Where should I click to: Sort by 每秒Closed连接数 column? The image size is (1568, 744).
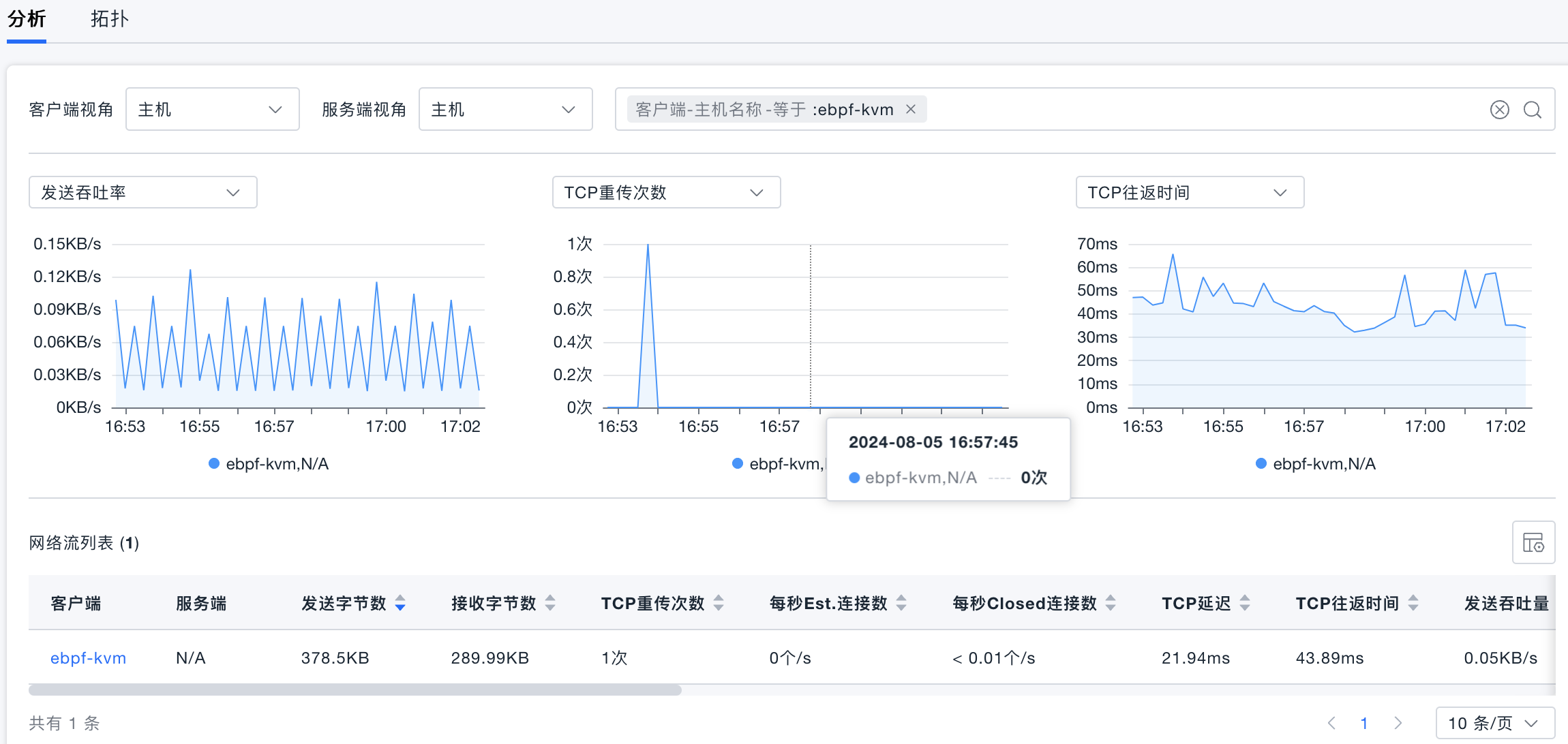point(1111,603)
